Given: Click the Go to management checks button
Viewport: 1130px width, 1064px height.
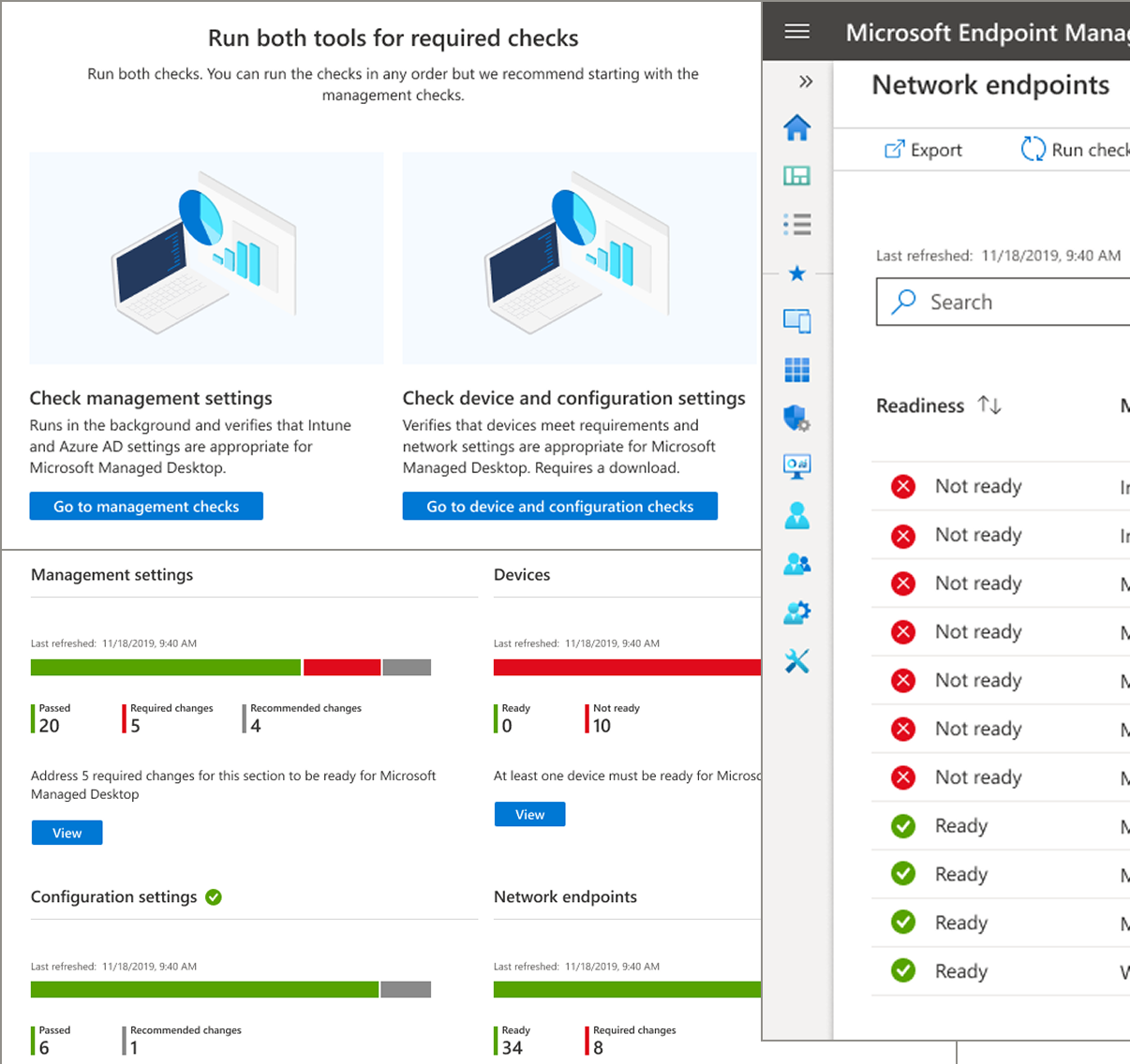Looking at the screenshot, I should 146,506.
